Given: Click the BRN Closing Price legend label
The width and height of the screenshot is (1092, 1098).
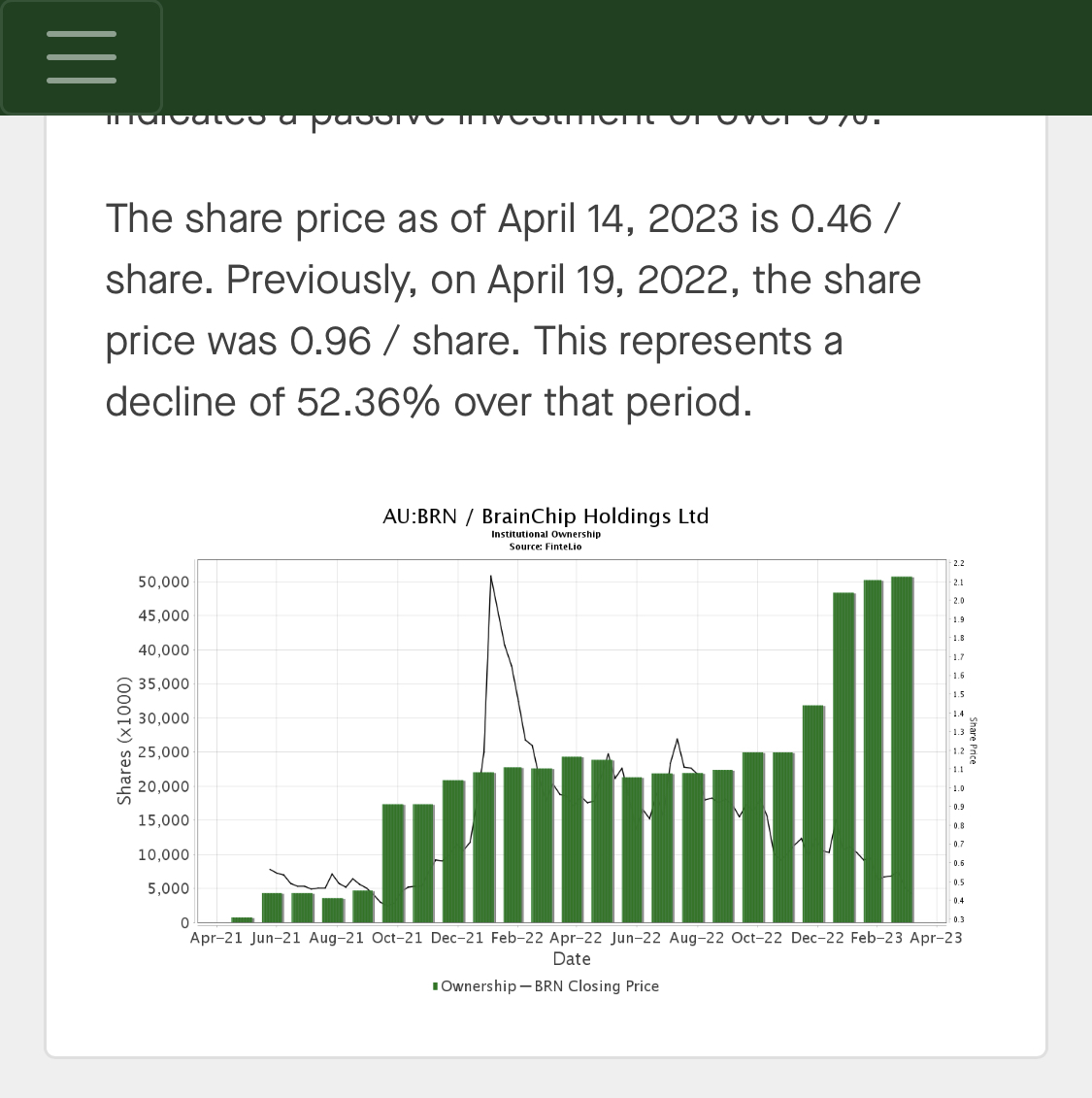Looking at the screenshot, I should [596, 986].
